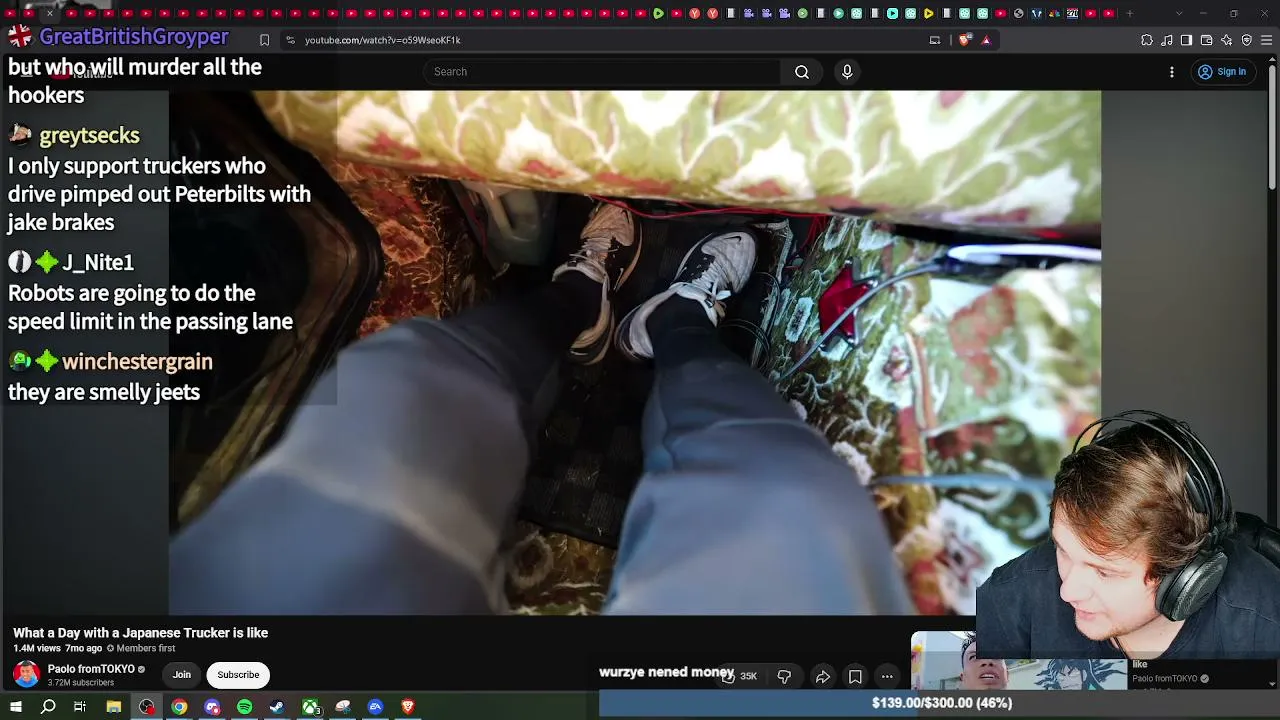
Task: Open Discord from the taskbar
Action: point(212,707)
